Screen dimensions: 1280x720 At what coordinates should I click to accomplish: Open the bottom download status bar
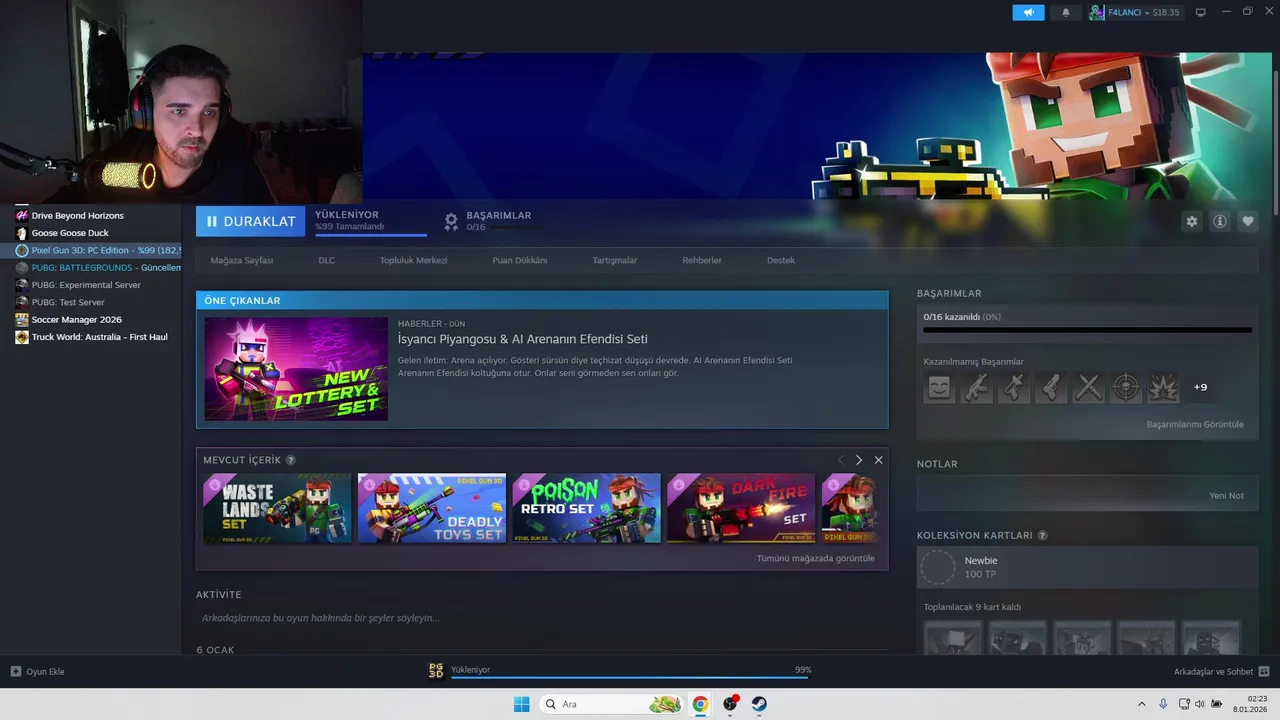[x=620, y=671]
